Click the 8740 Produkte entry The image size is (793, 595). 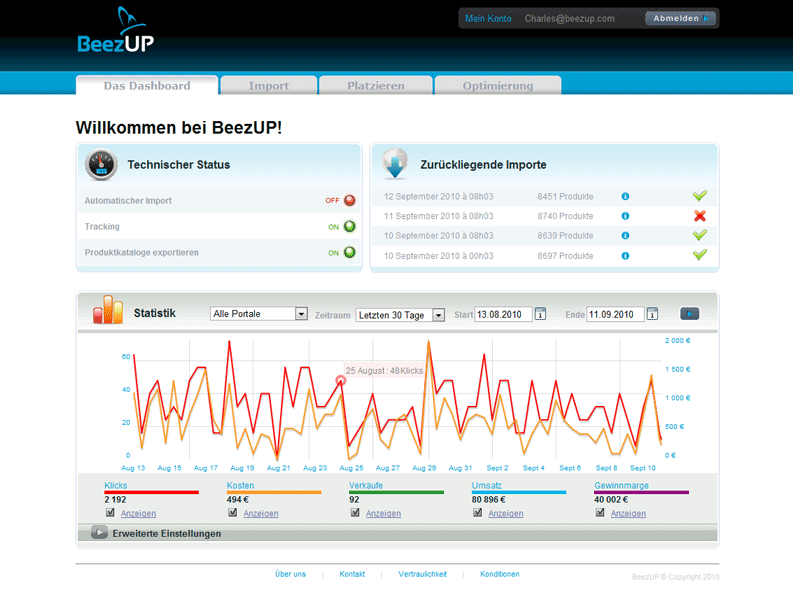(x=565, y=216)
